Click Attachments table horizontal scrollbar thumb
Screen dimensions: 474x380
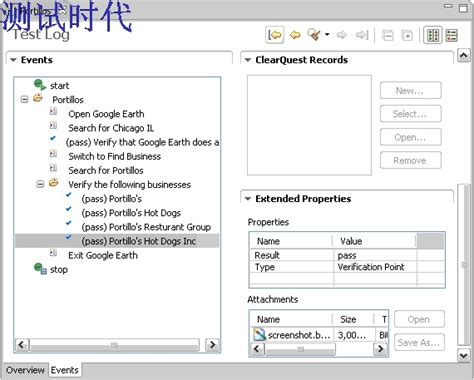click(300, 349)
